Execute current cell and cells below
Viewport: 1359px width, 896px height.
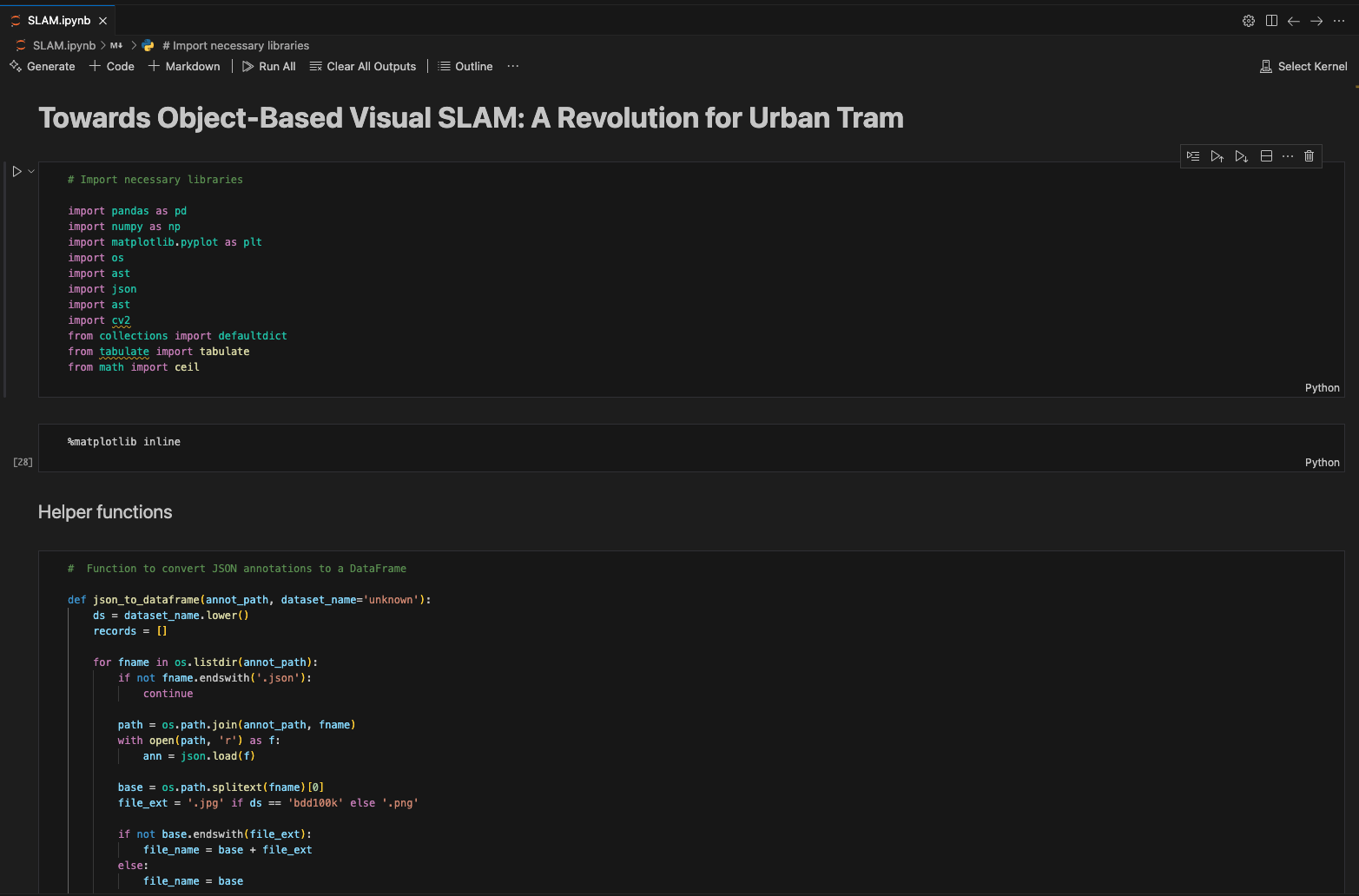[1242, 156]
